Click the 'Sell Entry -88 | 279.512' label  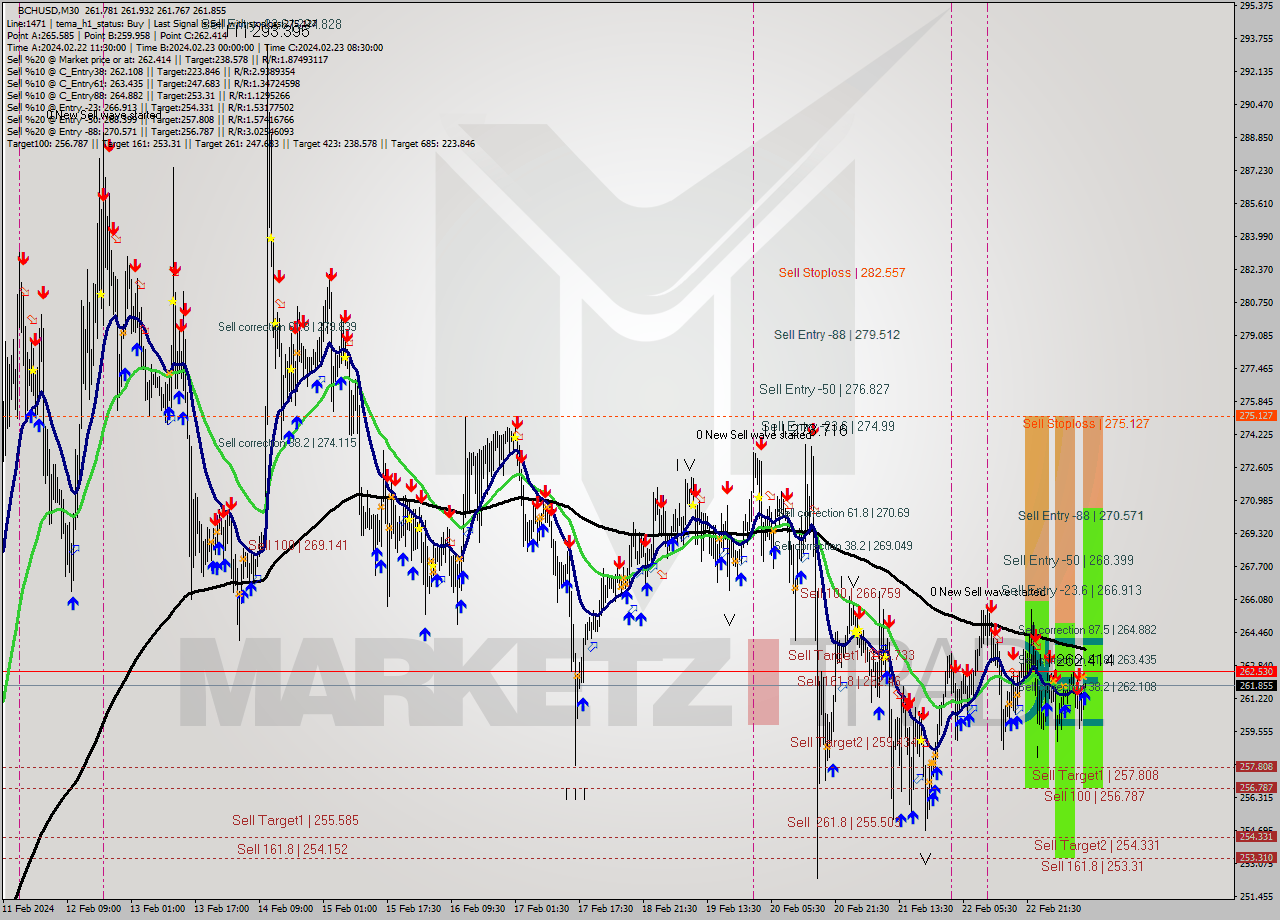coord(836,334)
